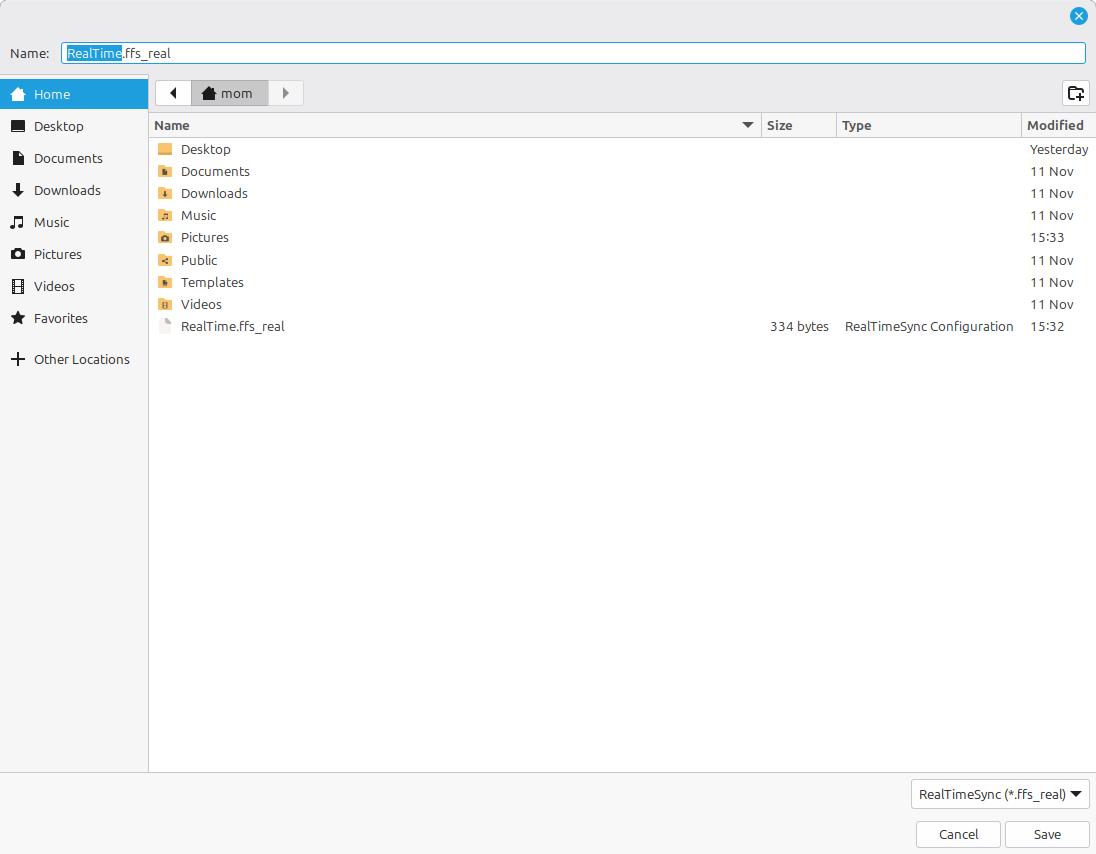The width and height of the screenshot is (1096, 854).
Task: Click the create new folder icon
Action: click(1076, 93)
